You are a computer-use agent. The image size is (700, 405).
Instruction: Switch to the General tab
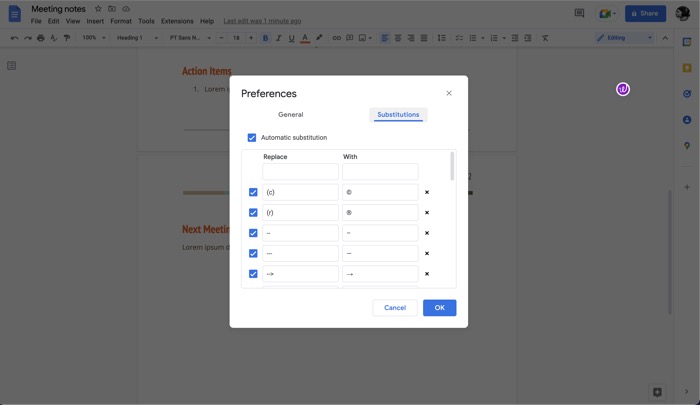(x=291, y=114)
